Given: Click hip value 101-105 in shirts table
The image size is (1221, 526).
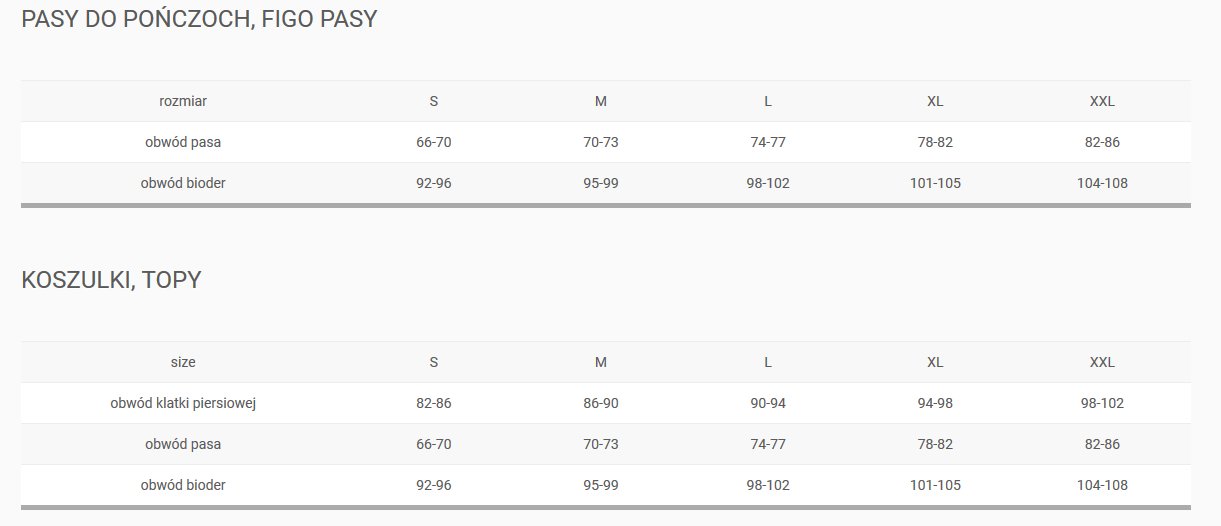Looking at the screenshot, I should pos(935,485).
